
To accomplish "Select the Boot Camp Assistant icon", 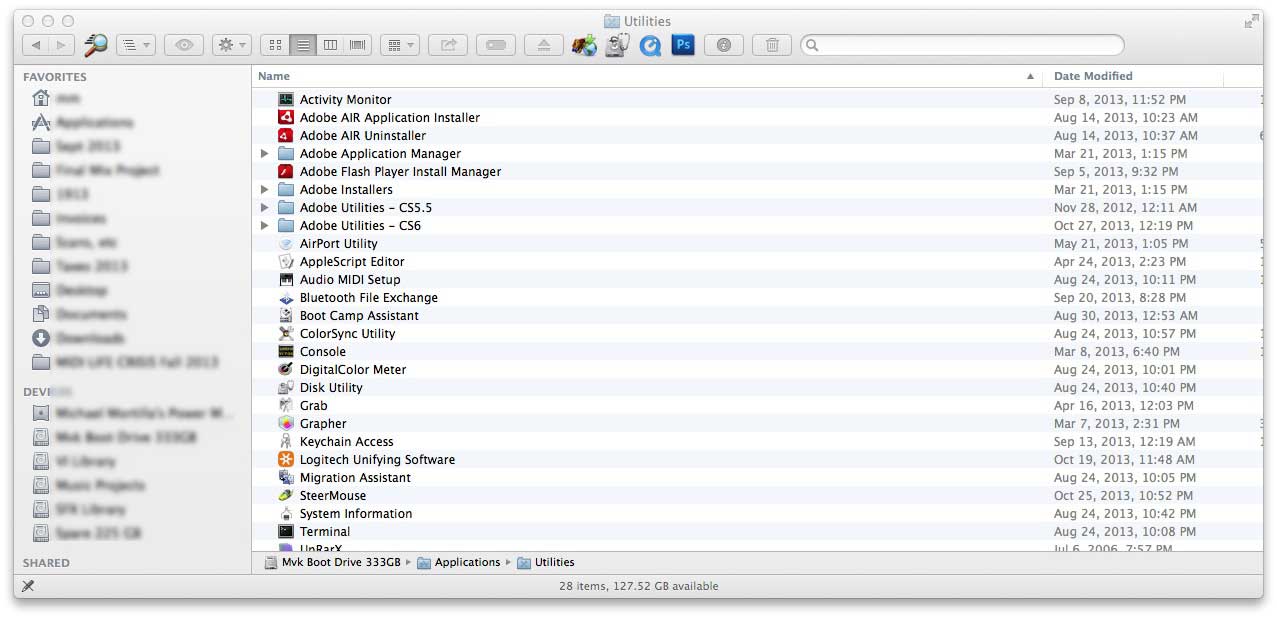I will click(286, 316).
